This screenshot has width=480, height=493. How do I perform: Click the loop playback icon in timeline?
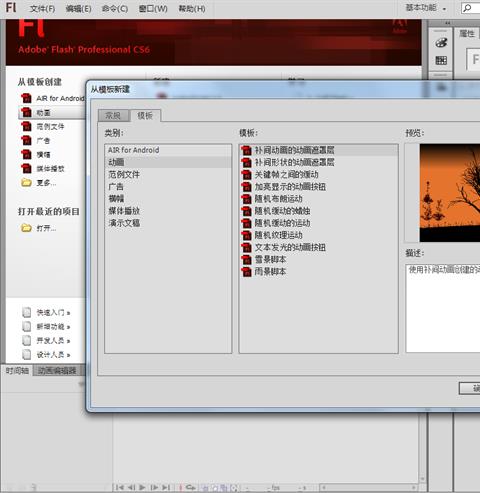[191, 487]
